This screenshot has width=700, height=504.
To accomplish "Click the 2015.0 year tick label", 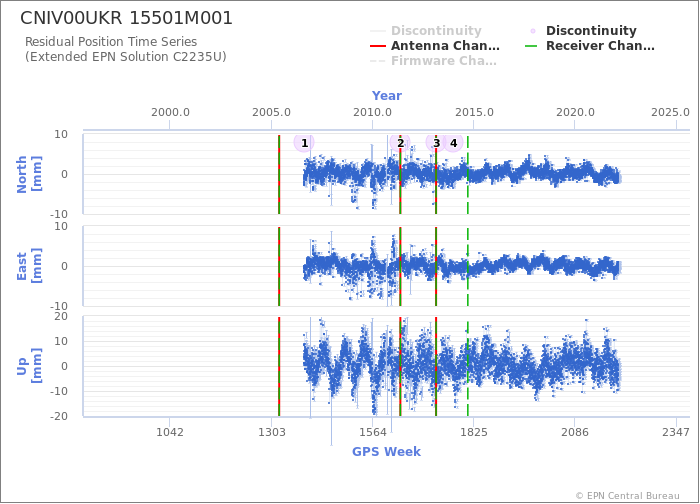I will [474, 112].
